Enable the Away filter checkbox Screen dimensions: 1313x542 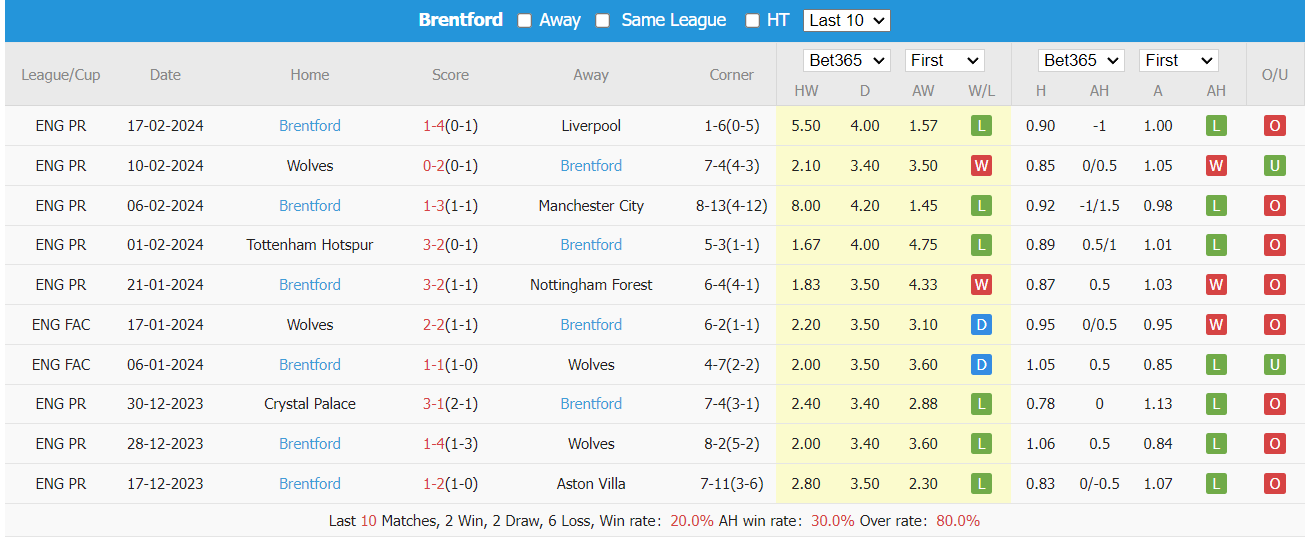(x=525, y=21)
